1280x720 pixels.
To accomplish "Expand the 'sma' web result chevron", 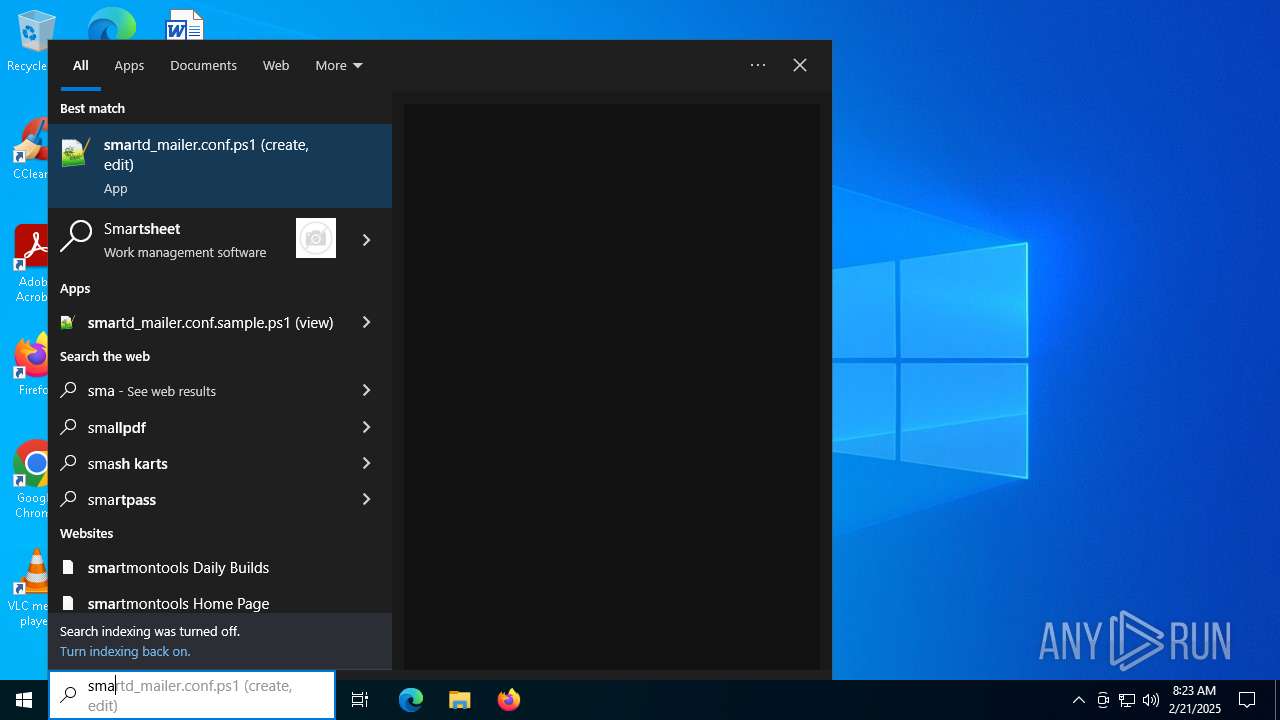I will [x=366, y=390].
